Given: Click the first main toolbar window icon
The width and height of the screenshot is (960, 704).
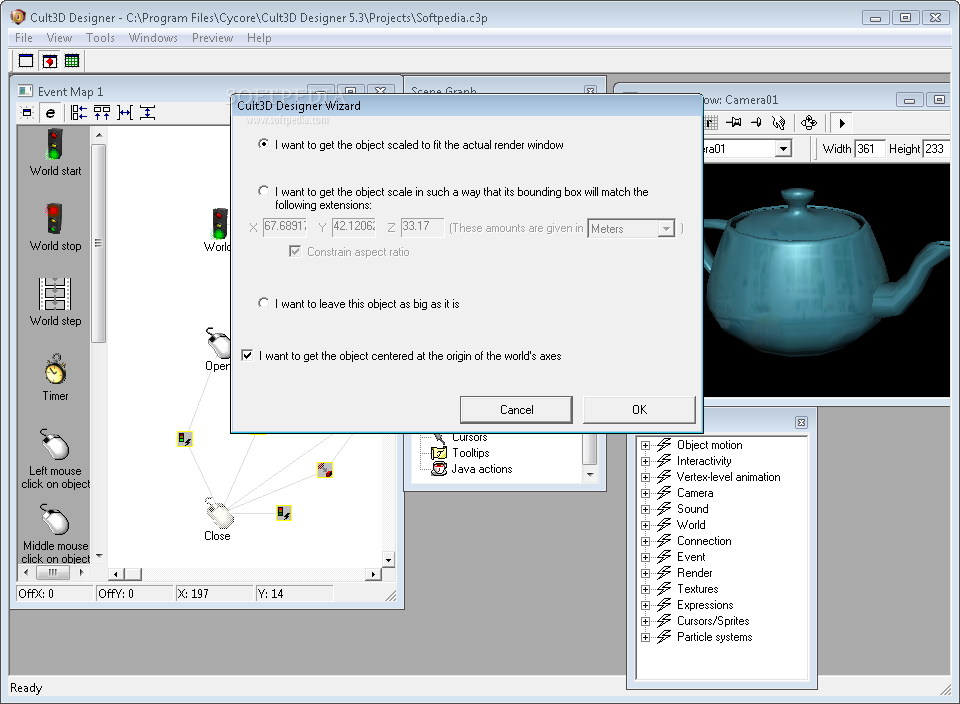Looking at the screenshot, I should (x=26, y=61).
